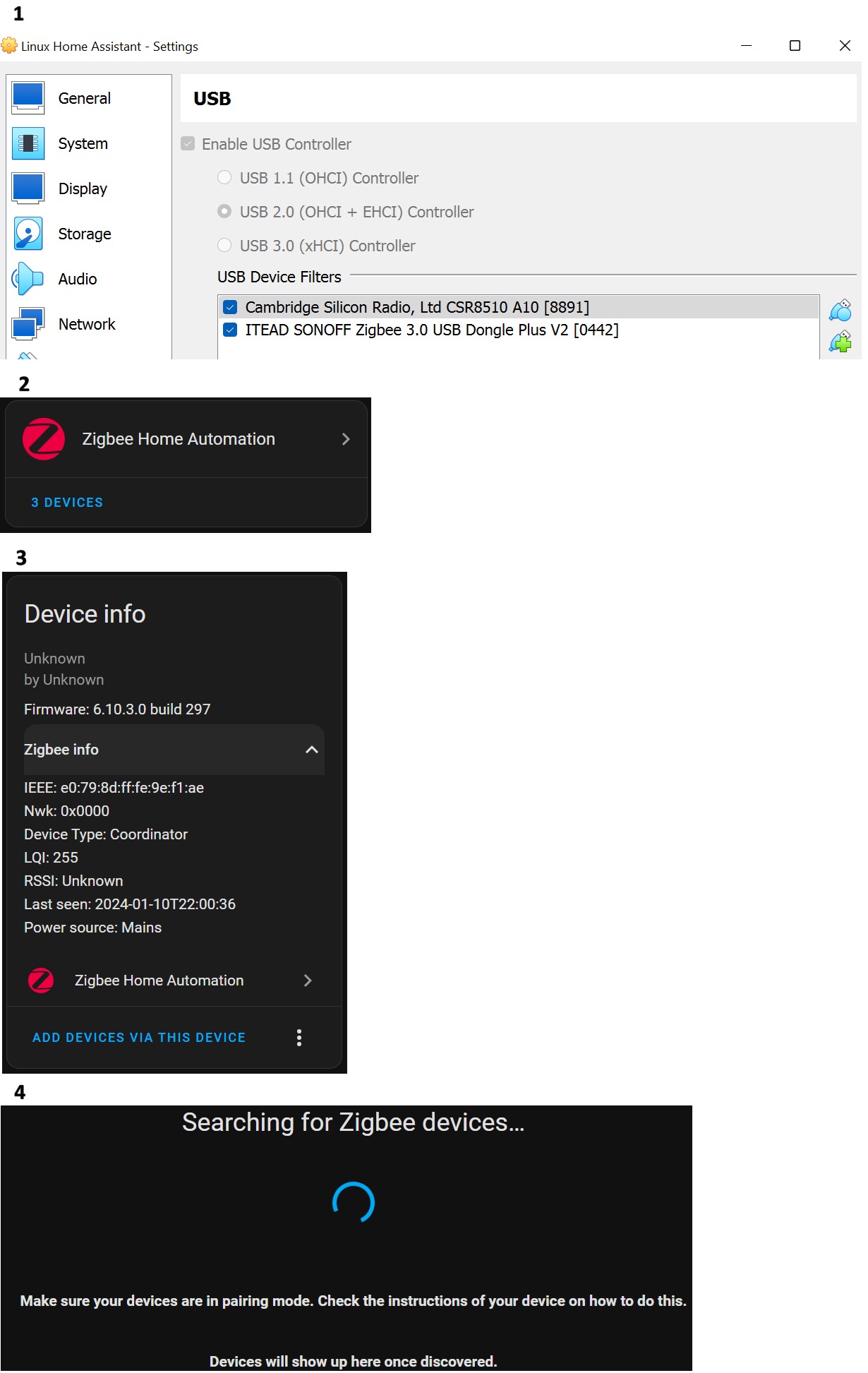The width and height of the screenshot is (868, 1373).
Task: Click Device Type: Coordinator text
Action: coord(106,834)
